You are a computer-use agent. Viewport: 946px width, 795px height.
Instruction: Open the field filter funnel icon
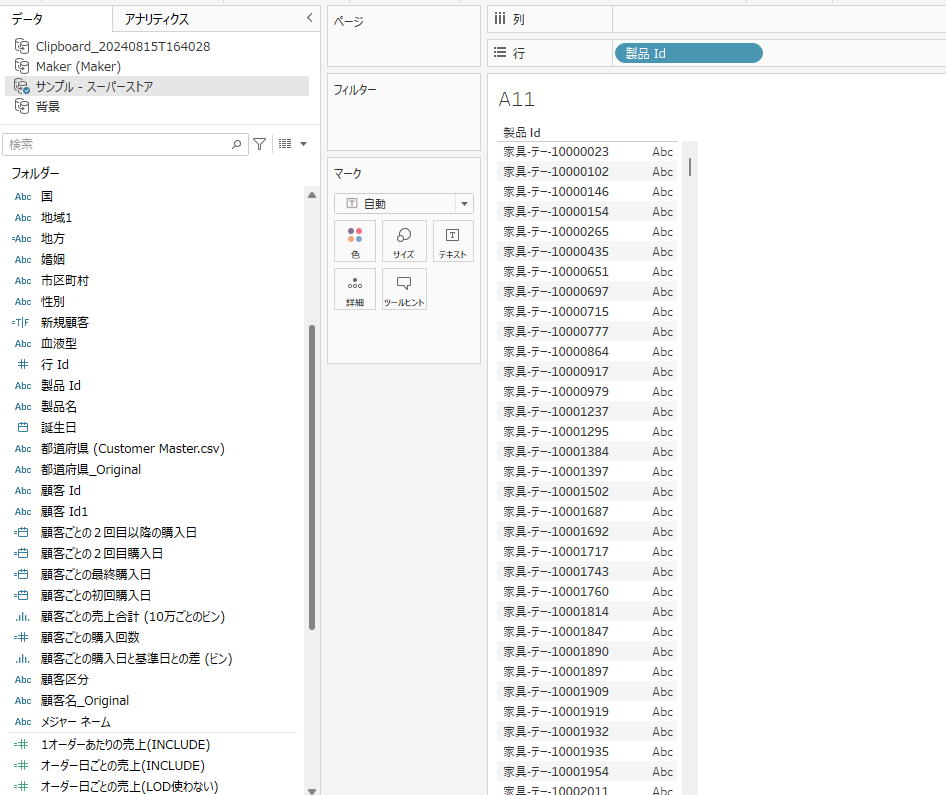[x=259, y=144]
